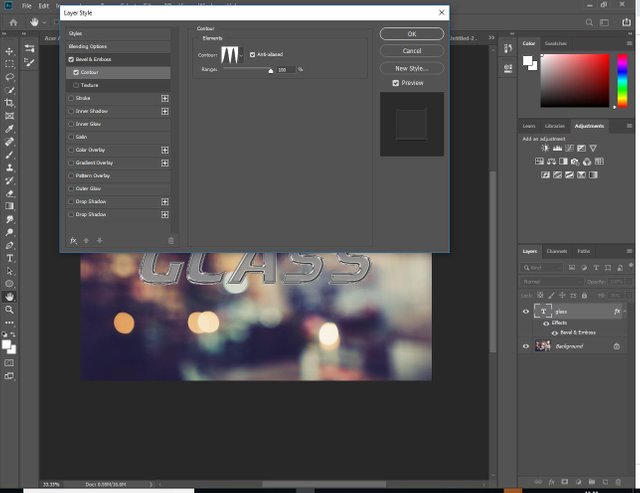The image size is (640, 493).
Task: Add Curves adjustment icon
Action: 569,148
